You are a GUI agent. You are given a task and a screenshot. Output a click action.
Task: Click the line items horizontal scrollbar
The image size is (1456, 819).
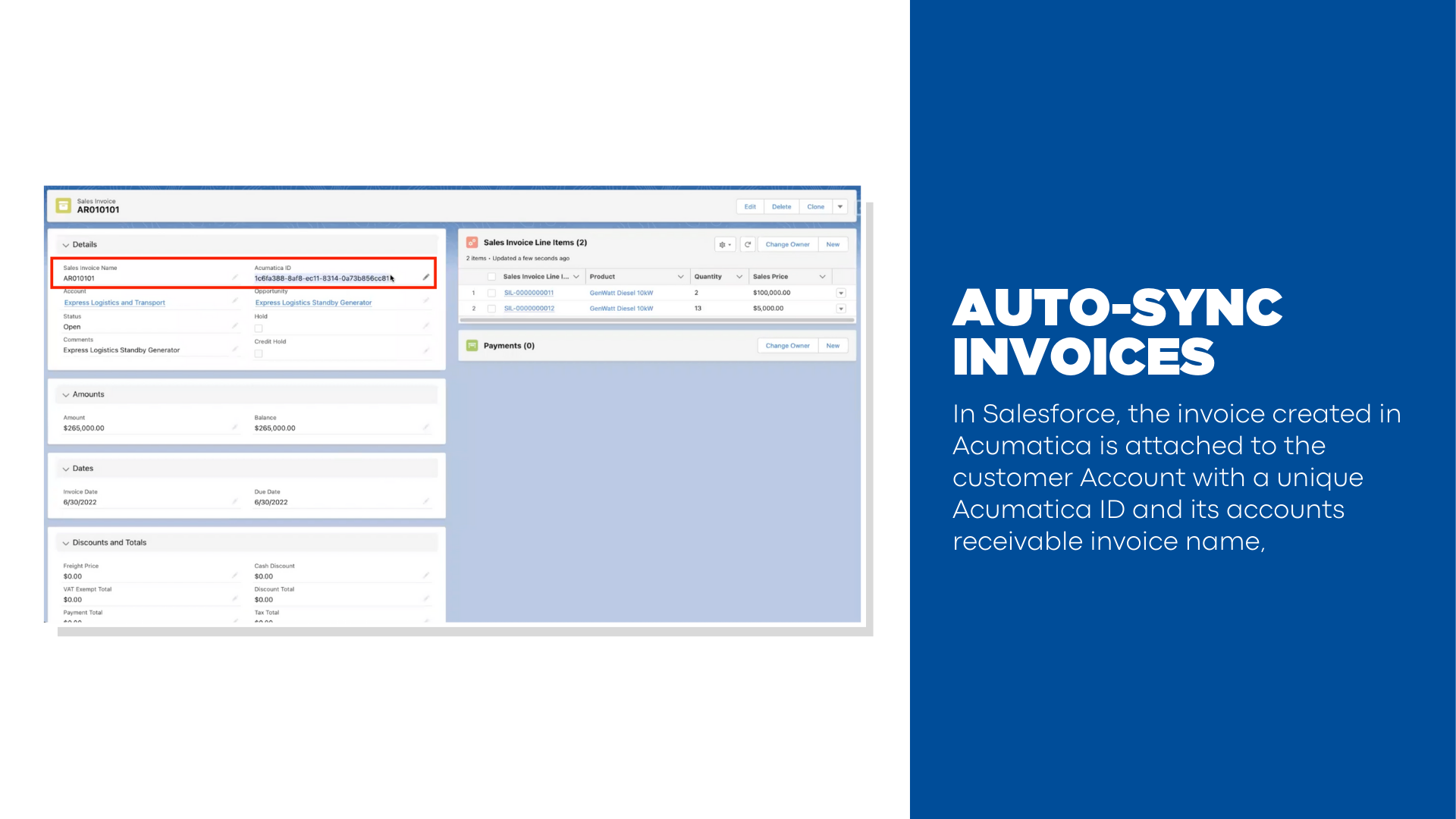click(657, 320)
